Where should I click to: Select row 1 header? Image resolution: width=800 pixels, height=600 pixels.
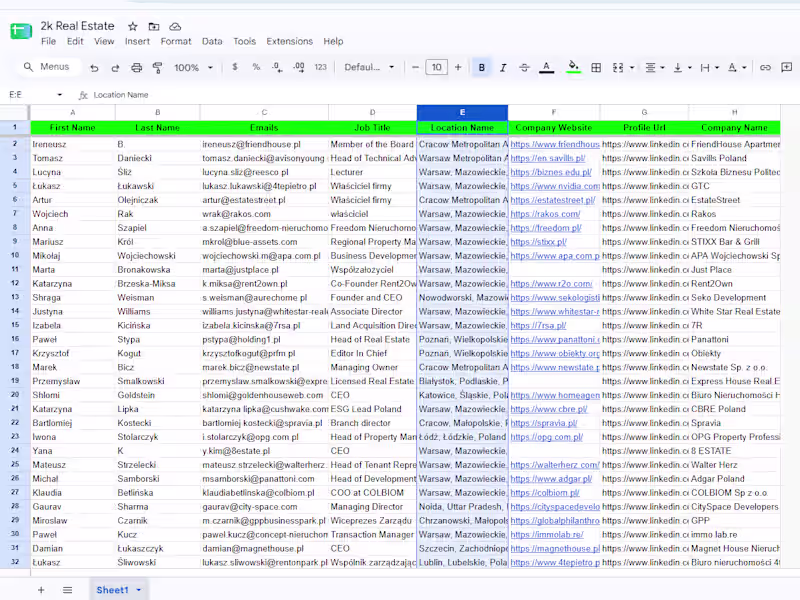15,128
